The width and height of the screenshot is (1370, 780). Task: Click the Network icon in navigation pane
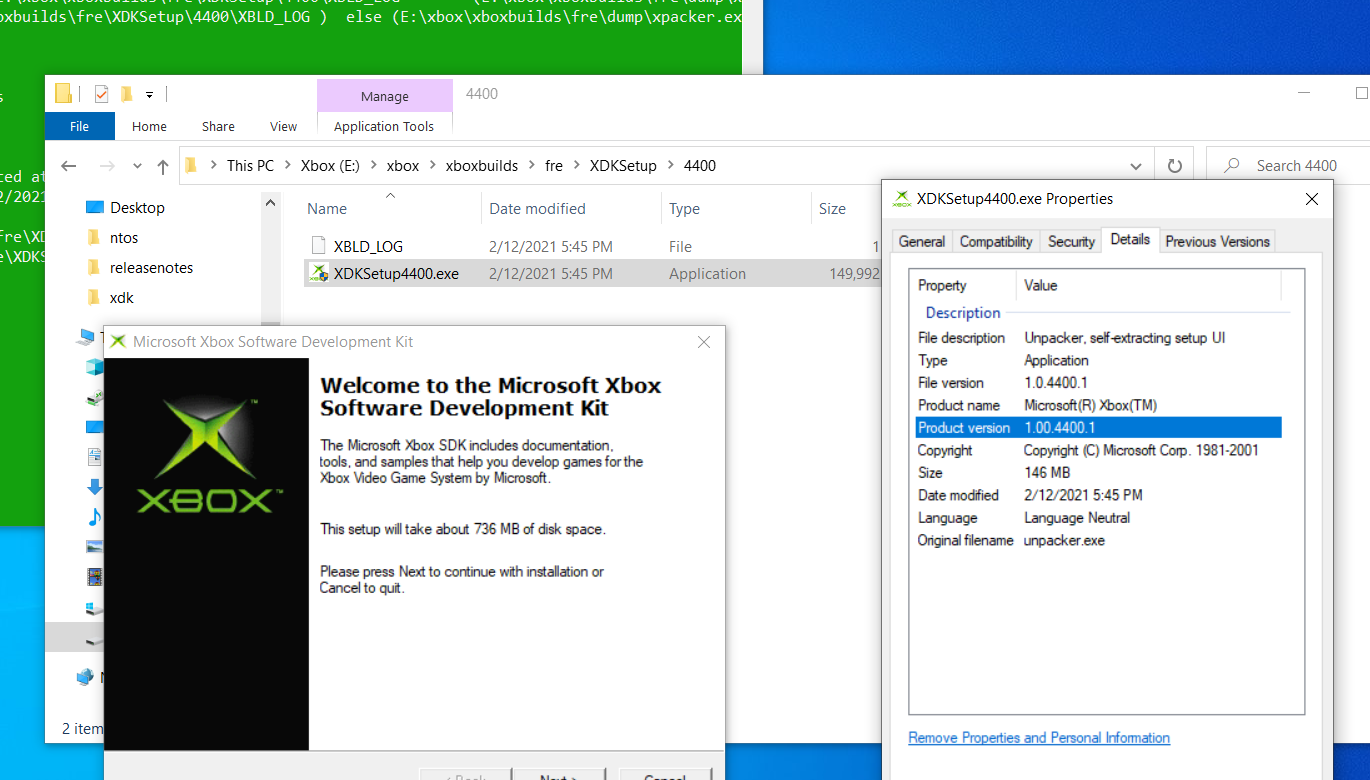[85, 677]
